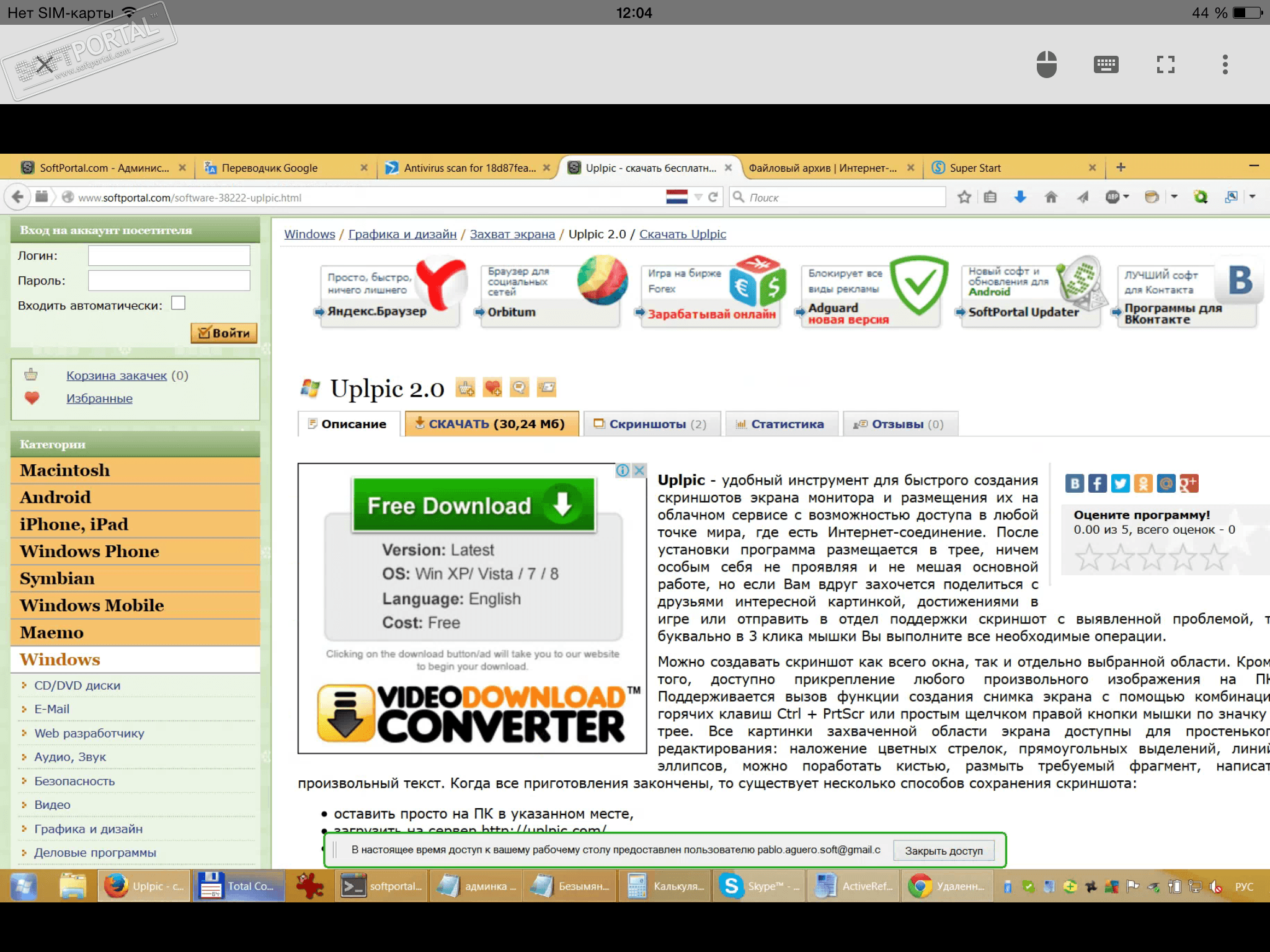Screen dimensions: 1270x952
Task: Click the Twitter share icon
Action: coord(1120,483)
